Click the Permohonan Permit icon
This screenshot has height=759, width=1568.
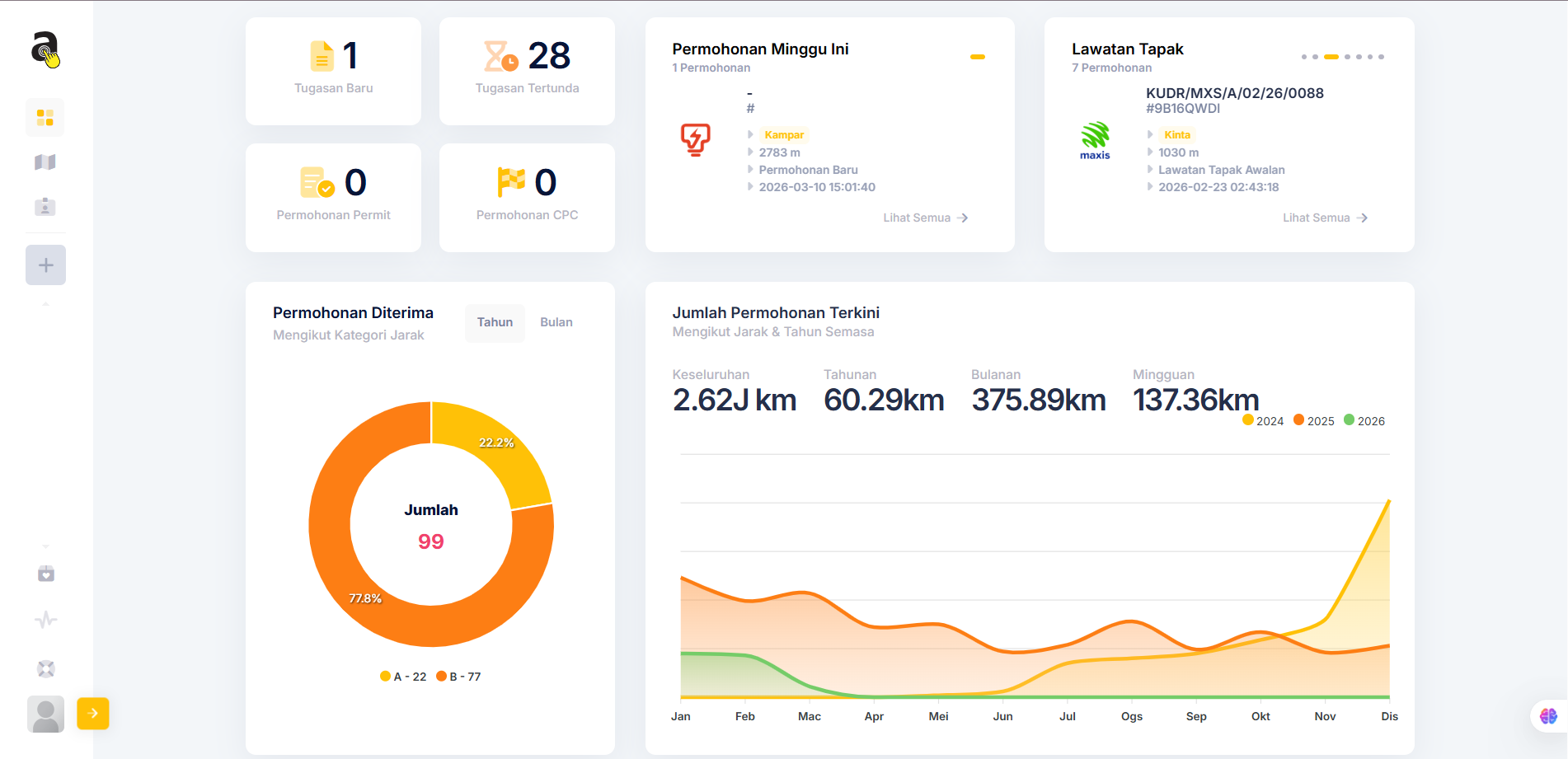tap(317, 183)
